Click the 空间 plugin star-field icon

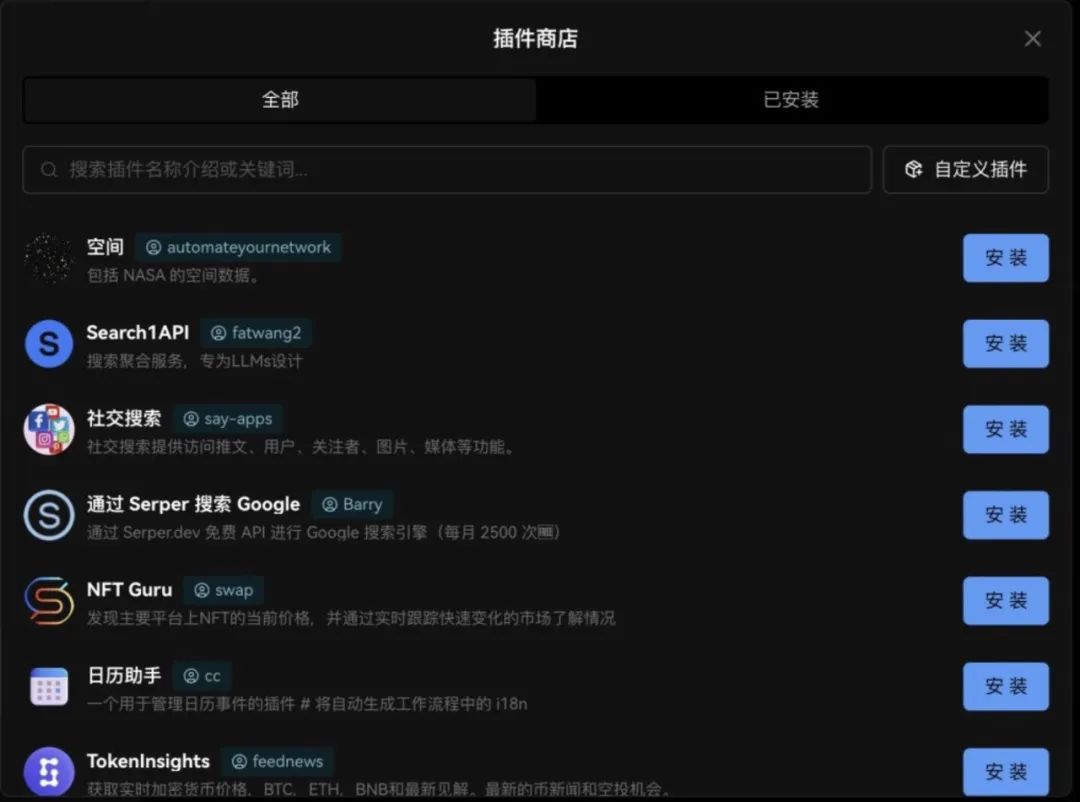point(49,258)
